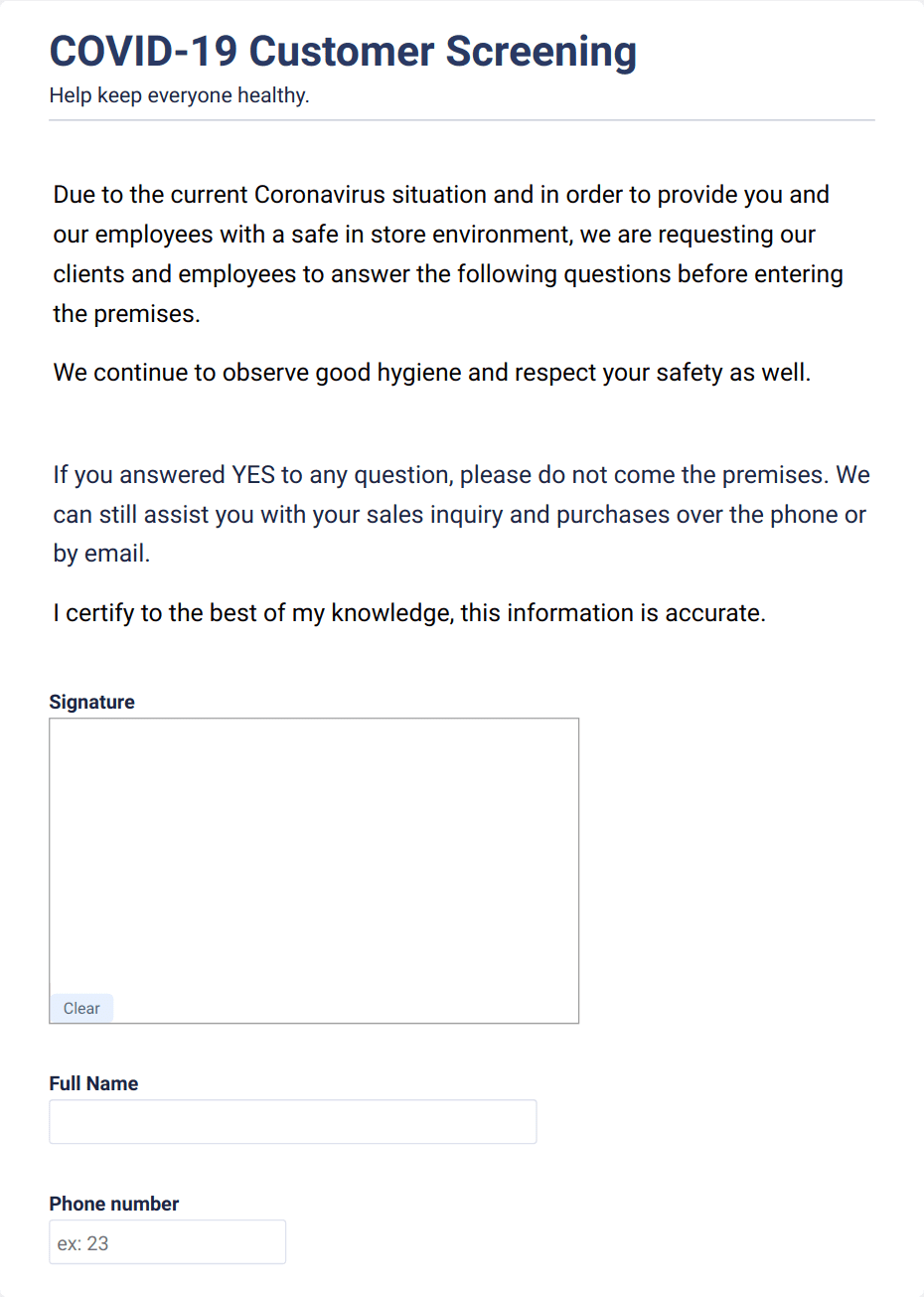Screen dimensions: 924x1297
Task: Click the COVID-19 Customer Screening heading
Action: pos(343,51)
